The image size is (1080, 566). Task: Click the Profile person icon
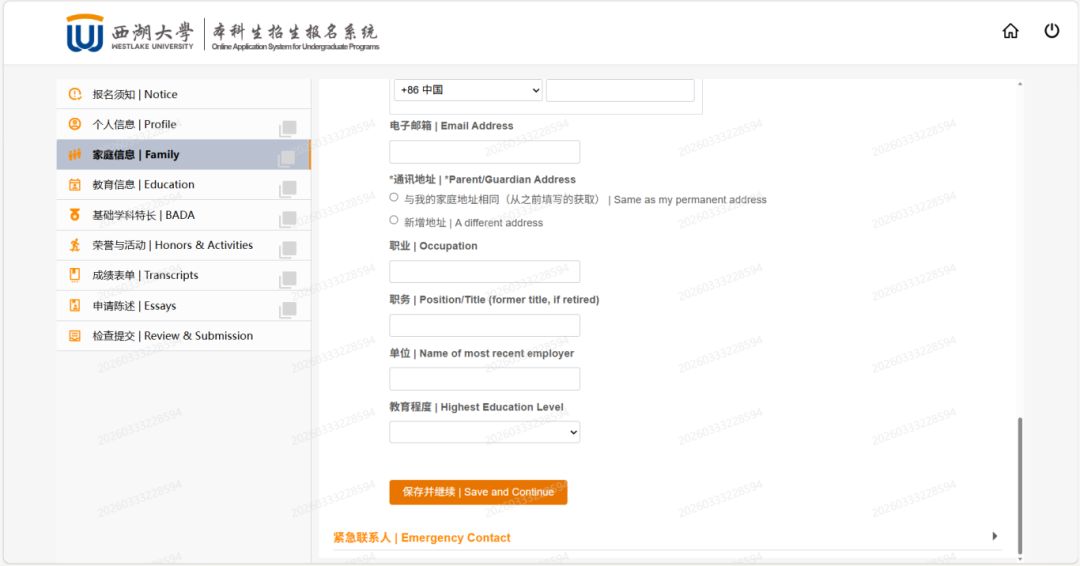(x=75, y=125)
